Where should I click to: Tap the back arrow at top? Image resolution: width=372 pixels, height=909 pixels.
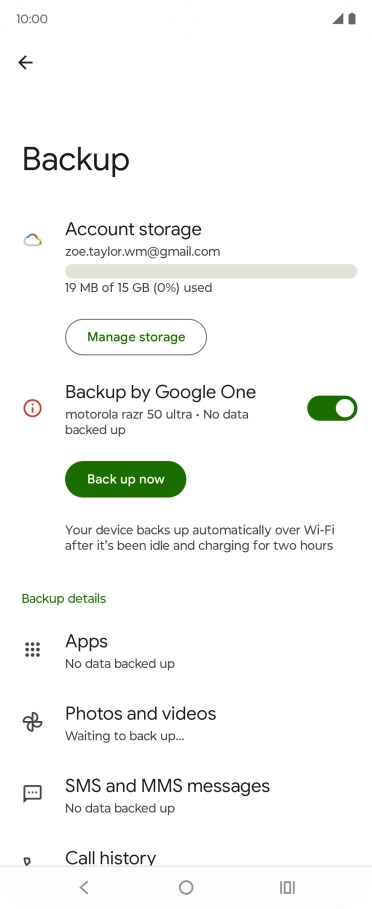(25, 63)
